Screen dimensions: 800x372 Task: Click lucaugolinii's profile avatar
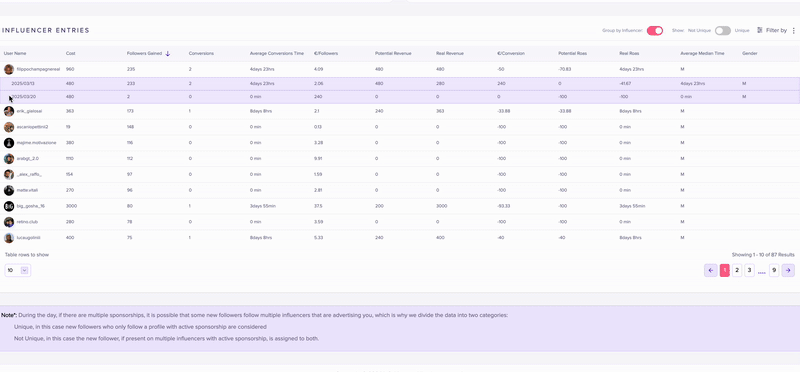coord(9,238)
